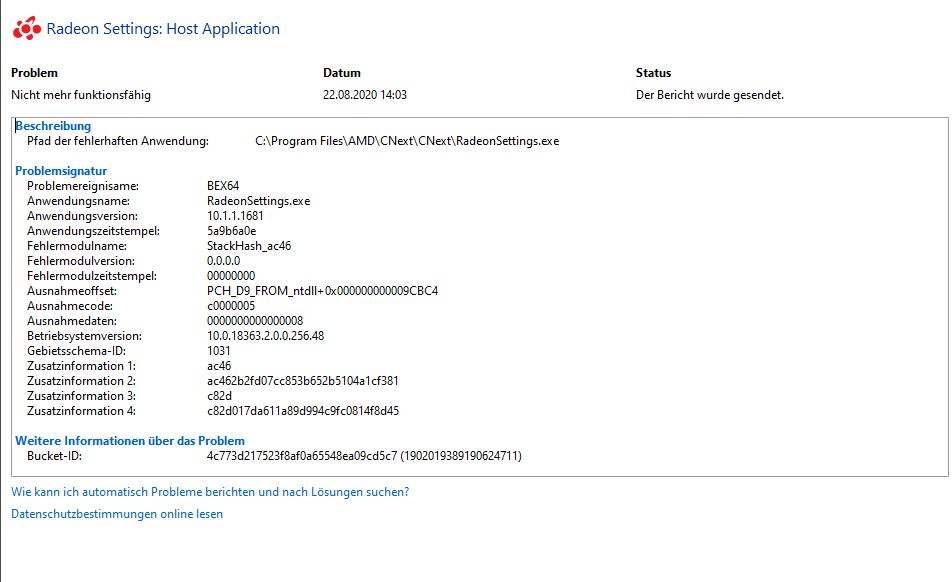This screenshot has height=582, width=952.
Task: Click the exception code c0000005
Action: pos(231,306)
